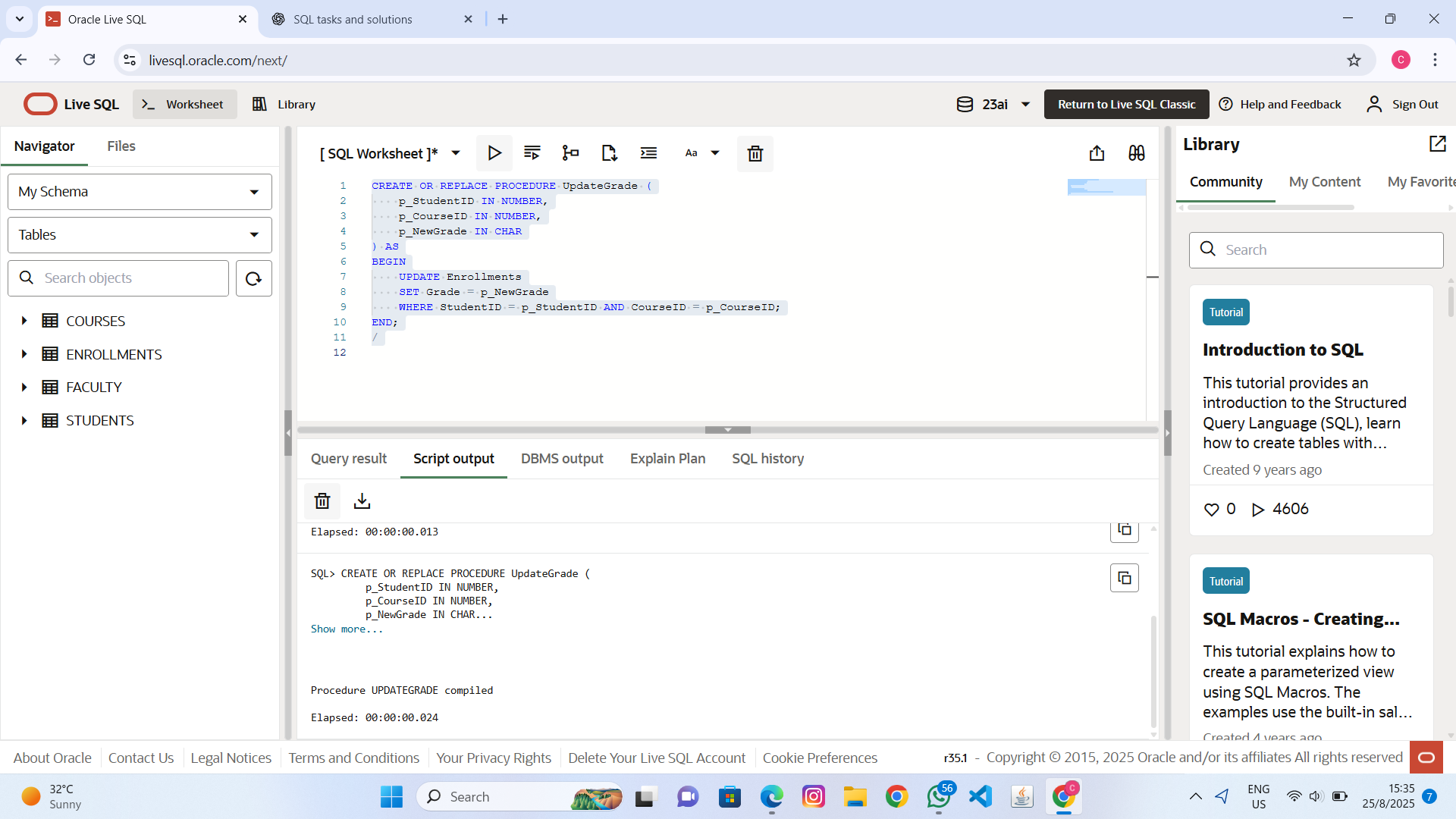Open the Files tab in navigator
This screenshot has height=819, width=1456.
coord(121,146)
